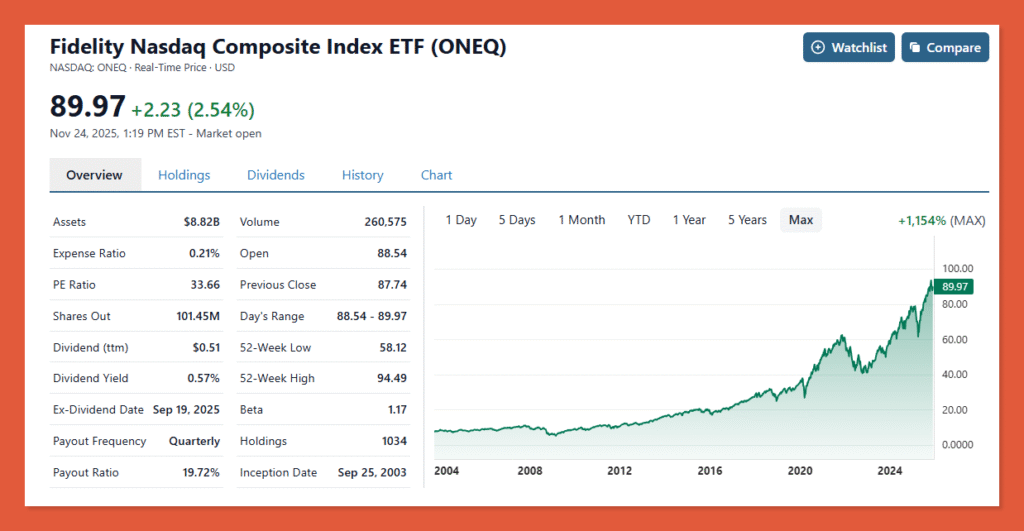
Task: Click the copy icon on Compare button
Action: (914, 48)
